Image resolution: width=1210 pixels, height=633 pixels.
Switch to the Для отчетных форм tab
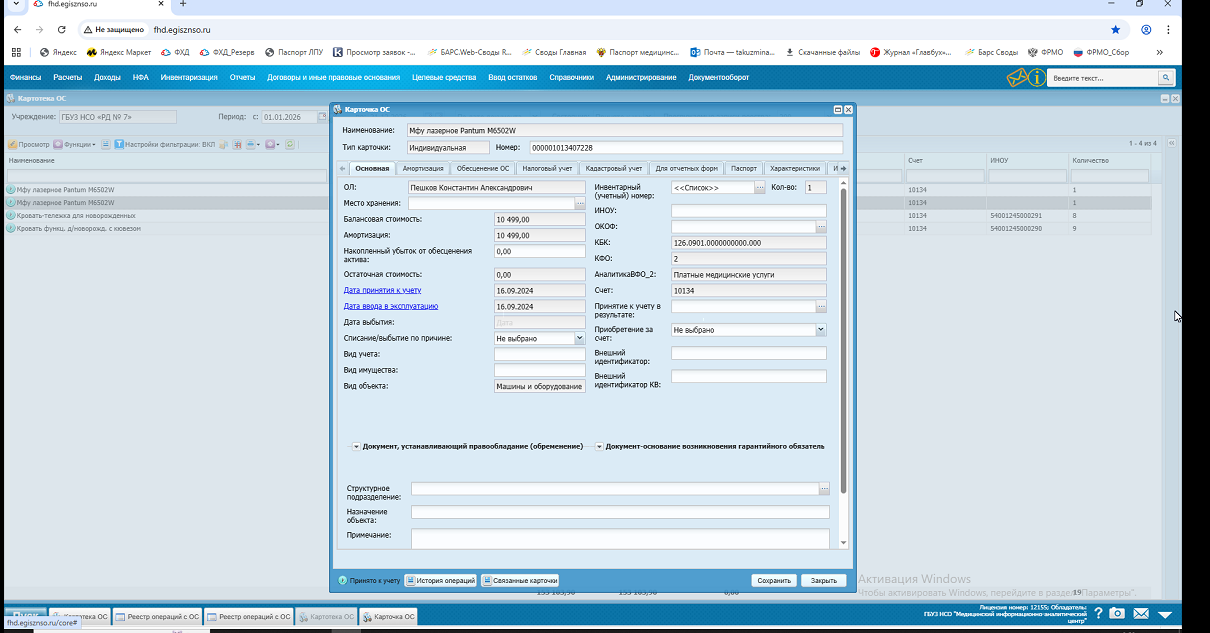[x=687, y=168]
